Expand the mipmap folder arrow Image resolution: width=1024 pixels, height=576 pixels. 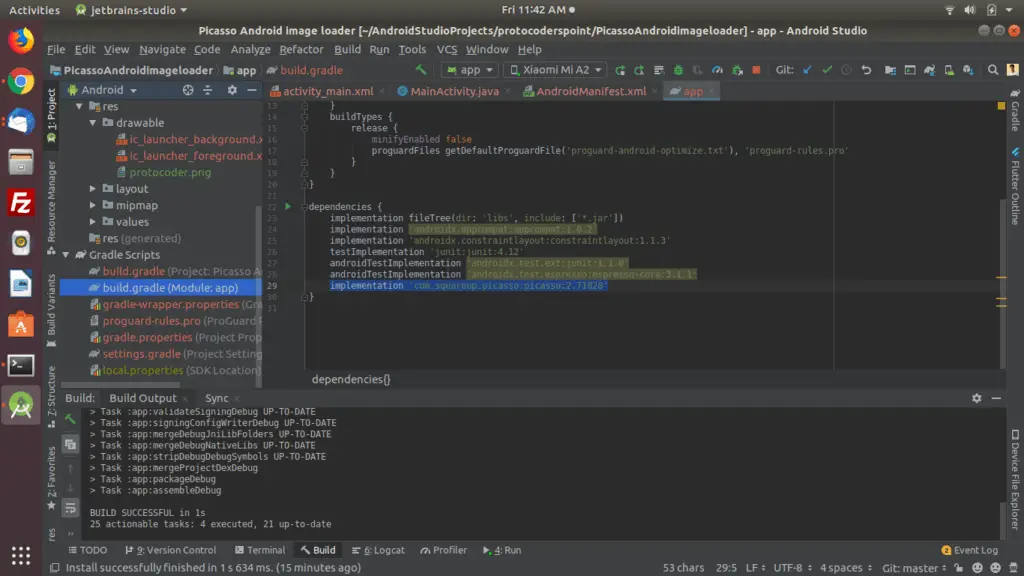93,205
